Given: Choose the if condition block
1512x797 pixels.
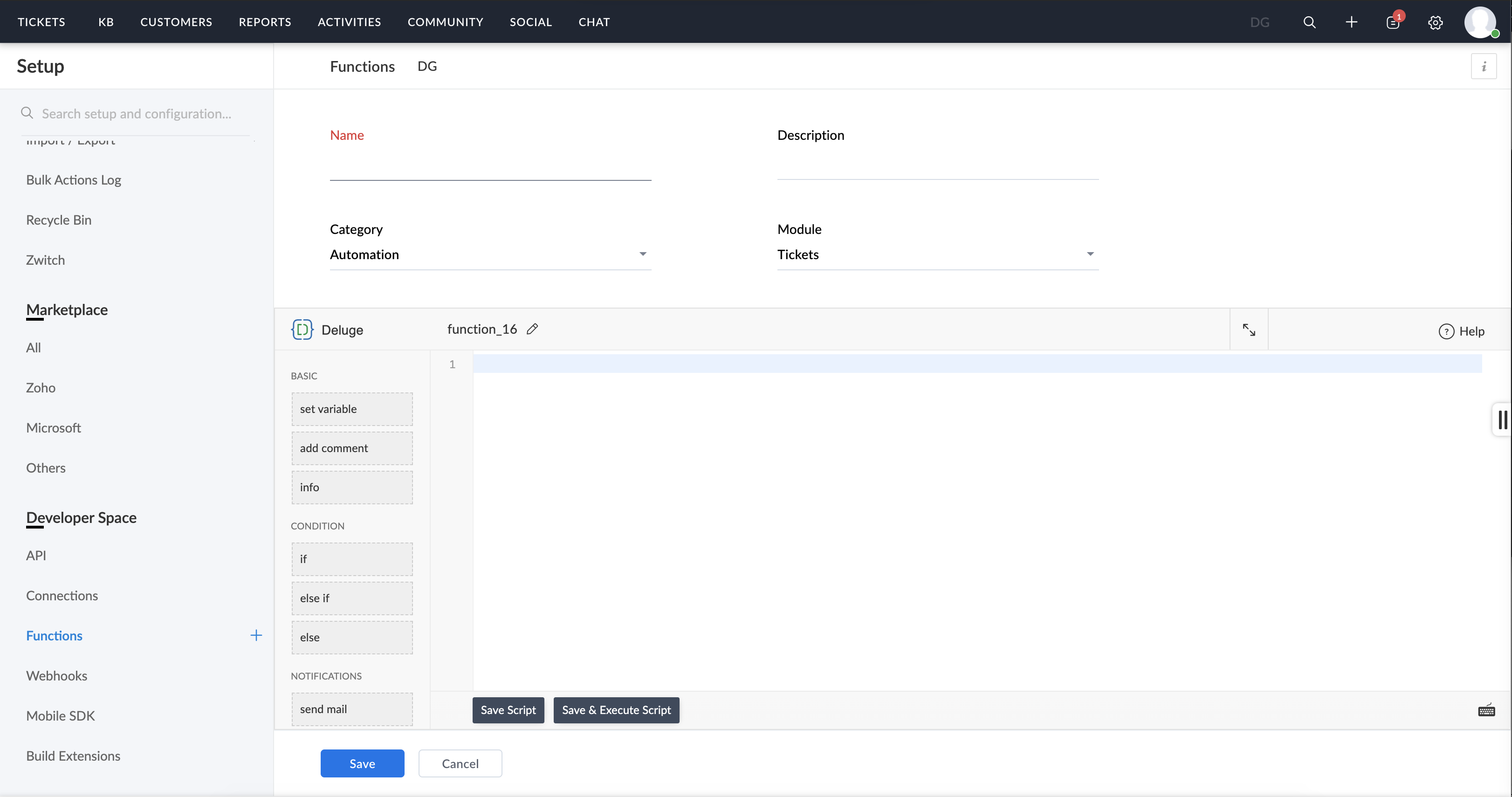Looking at the screenshot, I should [352, 559].
